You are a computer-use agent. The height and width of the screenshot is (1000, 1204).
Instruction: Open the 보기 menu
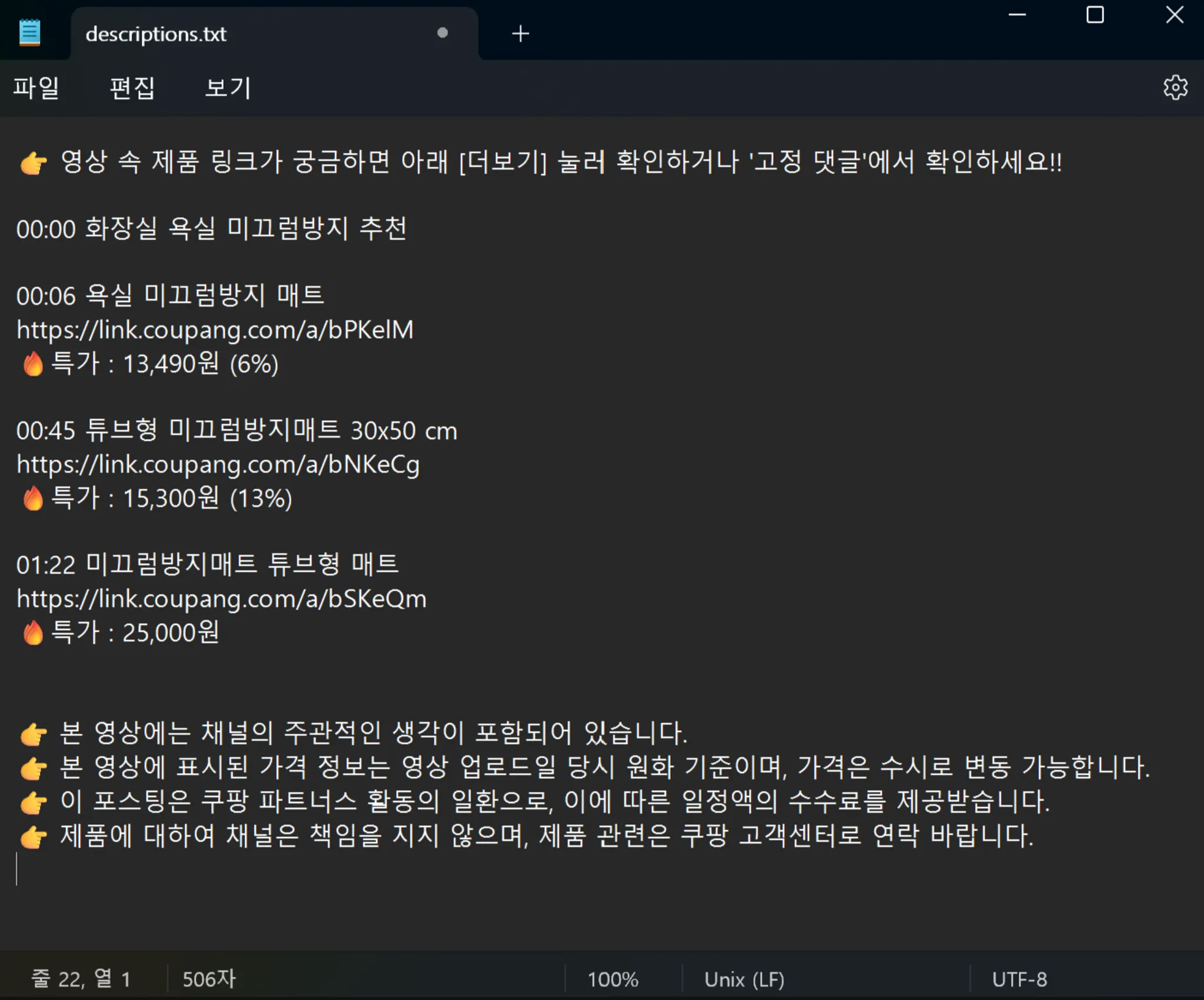[x=228, y=88]
